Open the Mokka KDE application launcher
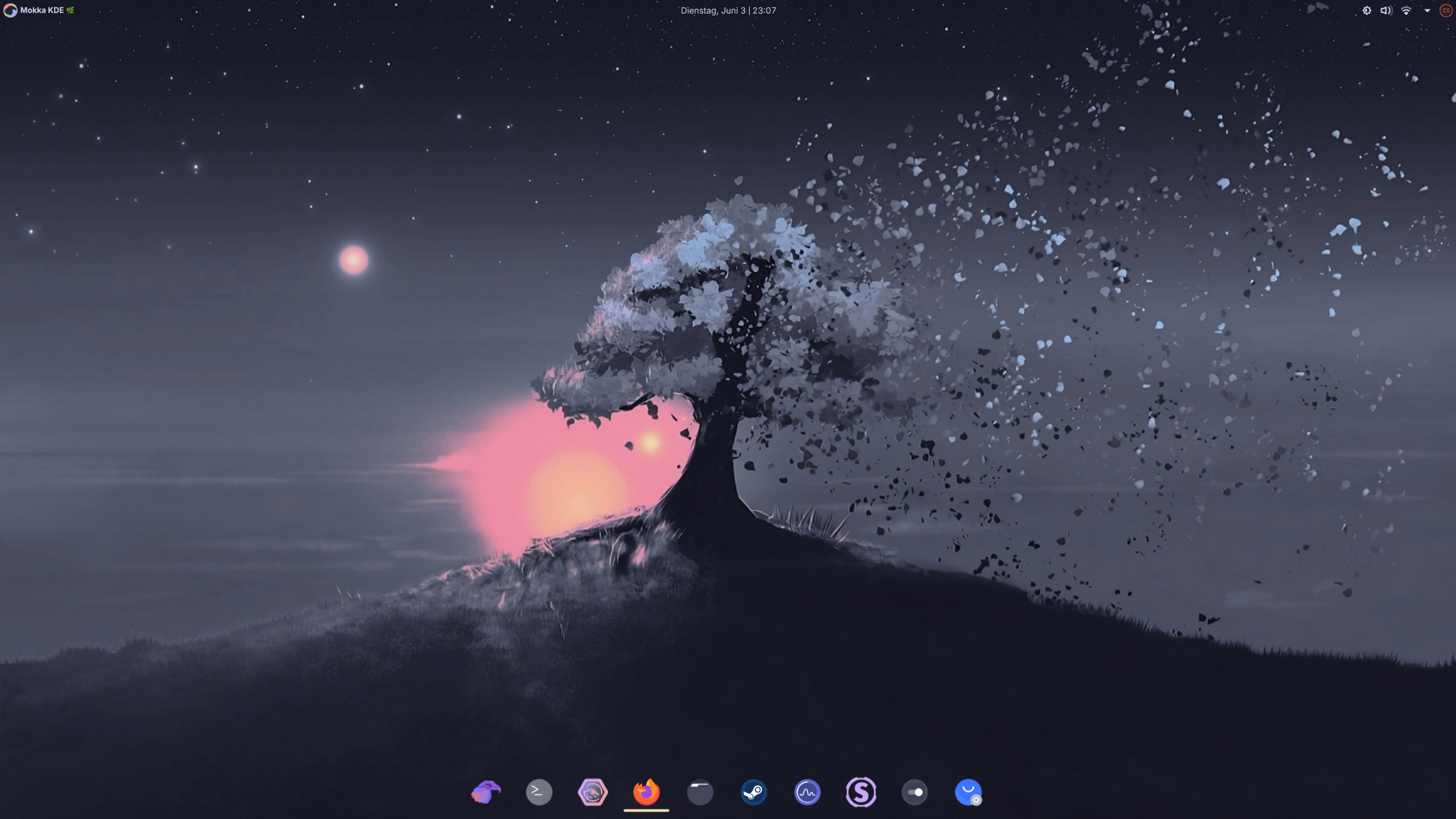The image size is (1456, 819). (x=42, y=10)
